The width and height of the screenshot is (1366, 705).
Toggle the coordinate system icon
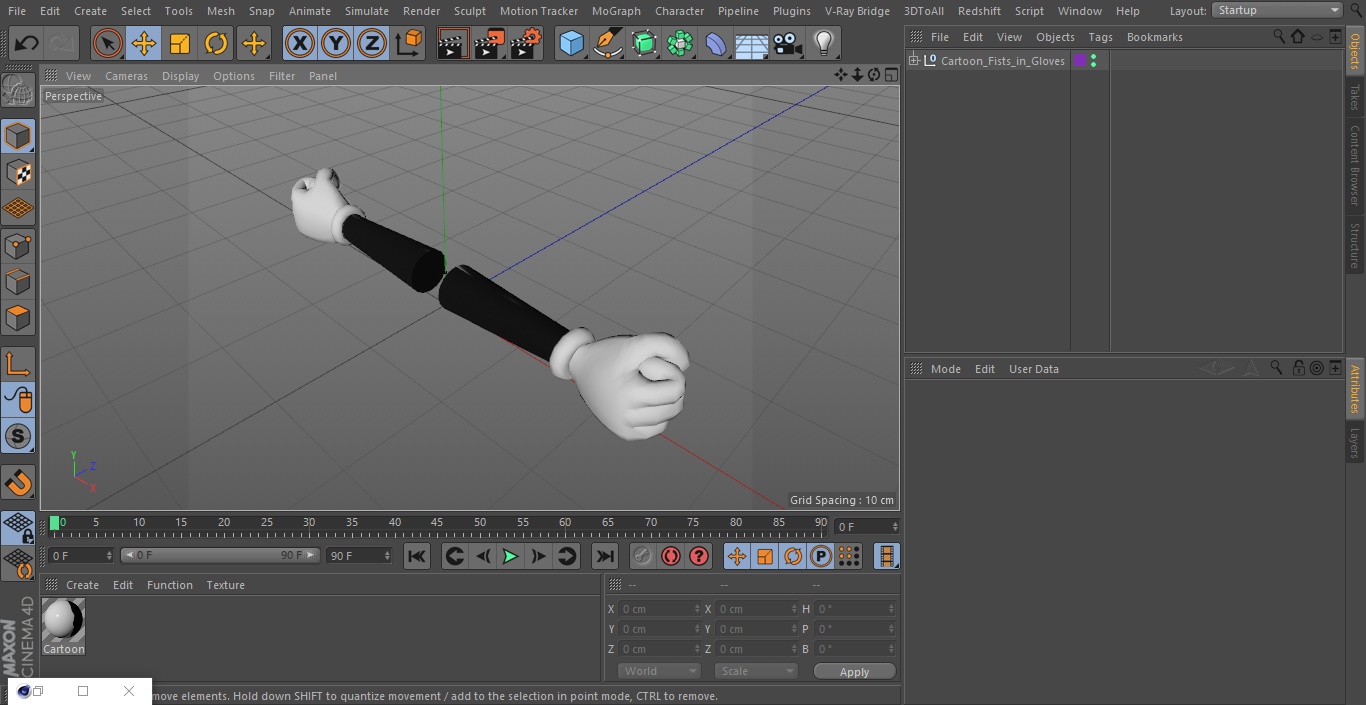(x=409, y=44)
